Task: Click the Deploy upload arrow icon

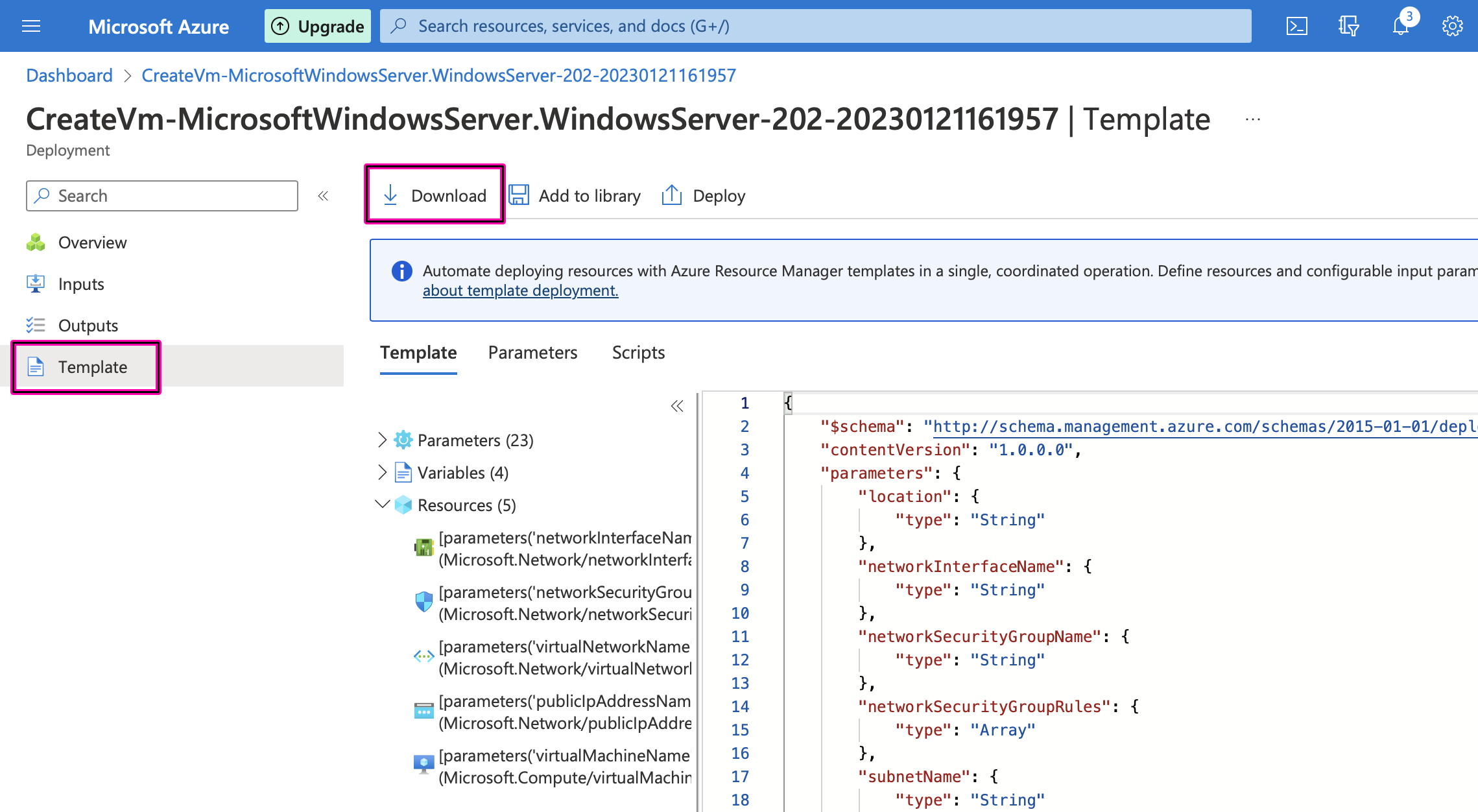Action: (672, 195)
